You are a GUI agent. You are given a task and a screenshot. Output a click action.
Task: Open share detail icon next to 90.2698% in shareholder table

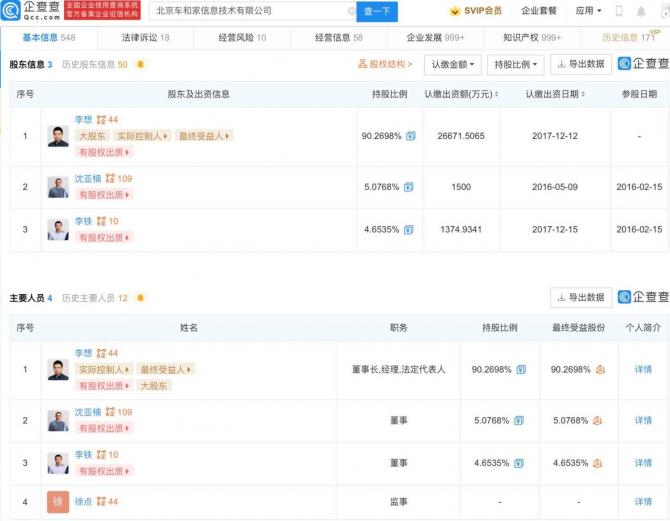click(411, 136)
